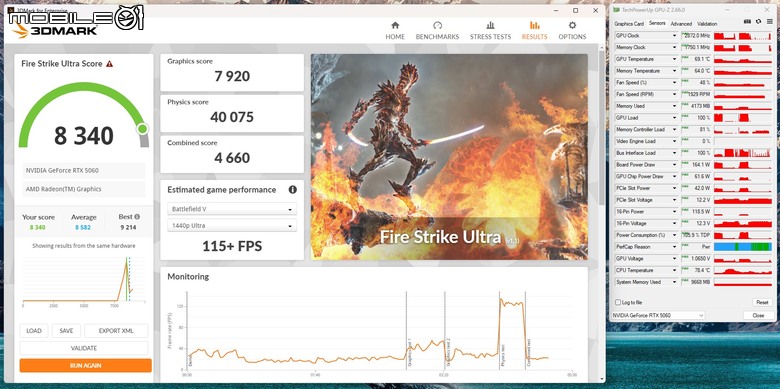
Task: Open the Validation tab in GPU-Z
Action: point(707,23)
